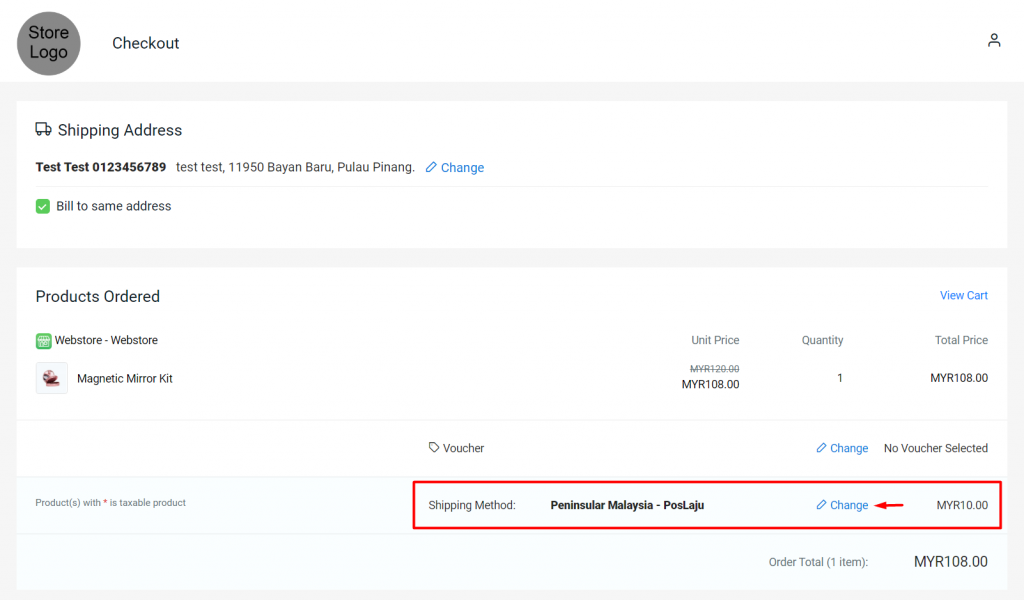Click the MYR10.00 shipping fee
1024x600 pixels.
coord(961,505)
